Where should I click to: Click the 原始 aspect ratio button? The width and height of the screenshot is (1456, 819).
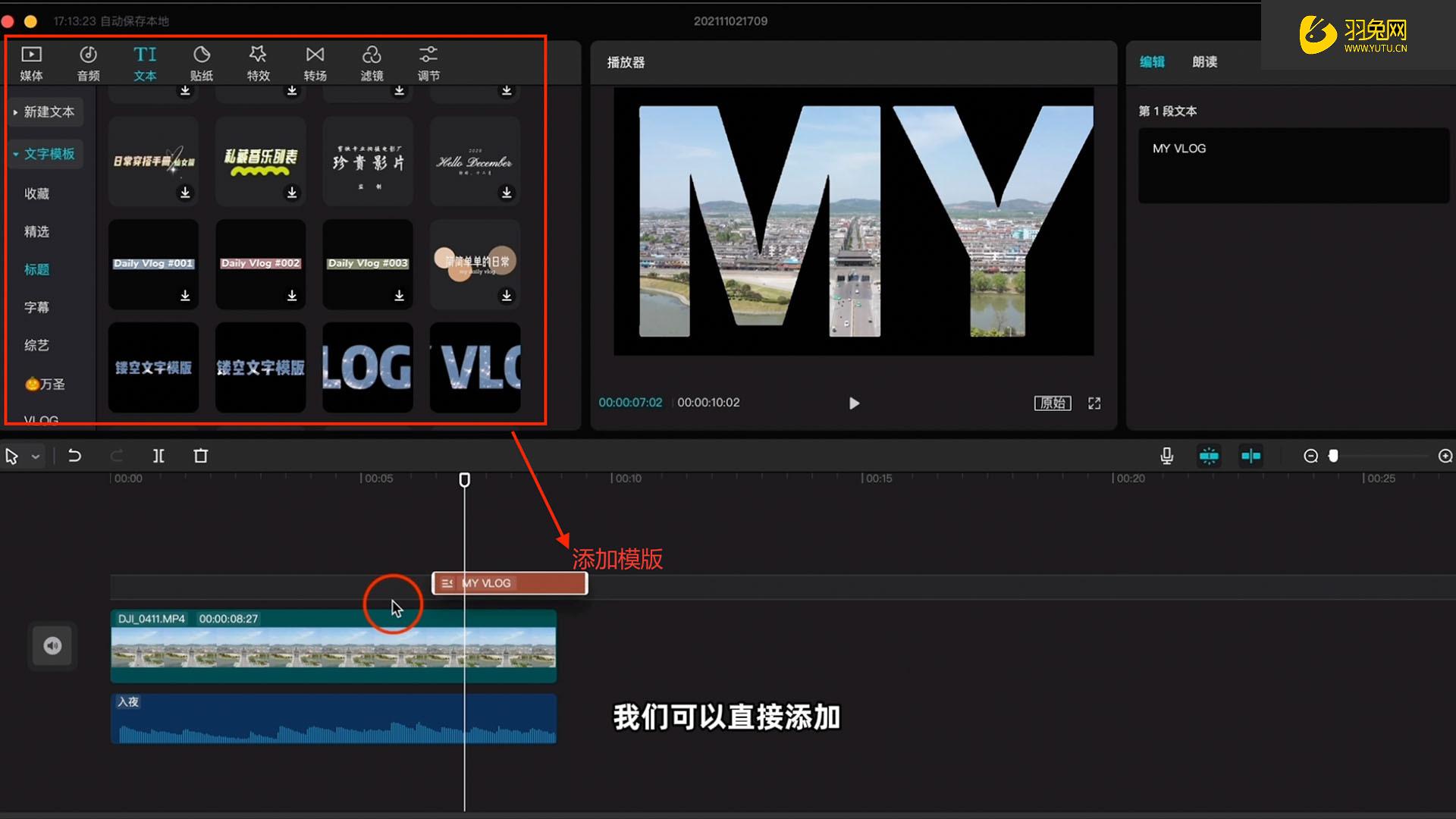(x=1052, y=403)
